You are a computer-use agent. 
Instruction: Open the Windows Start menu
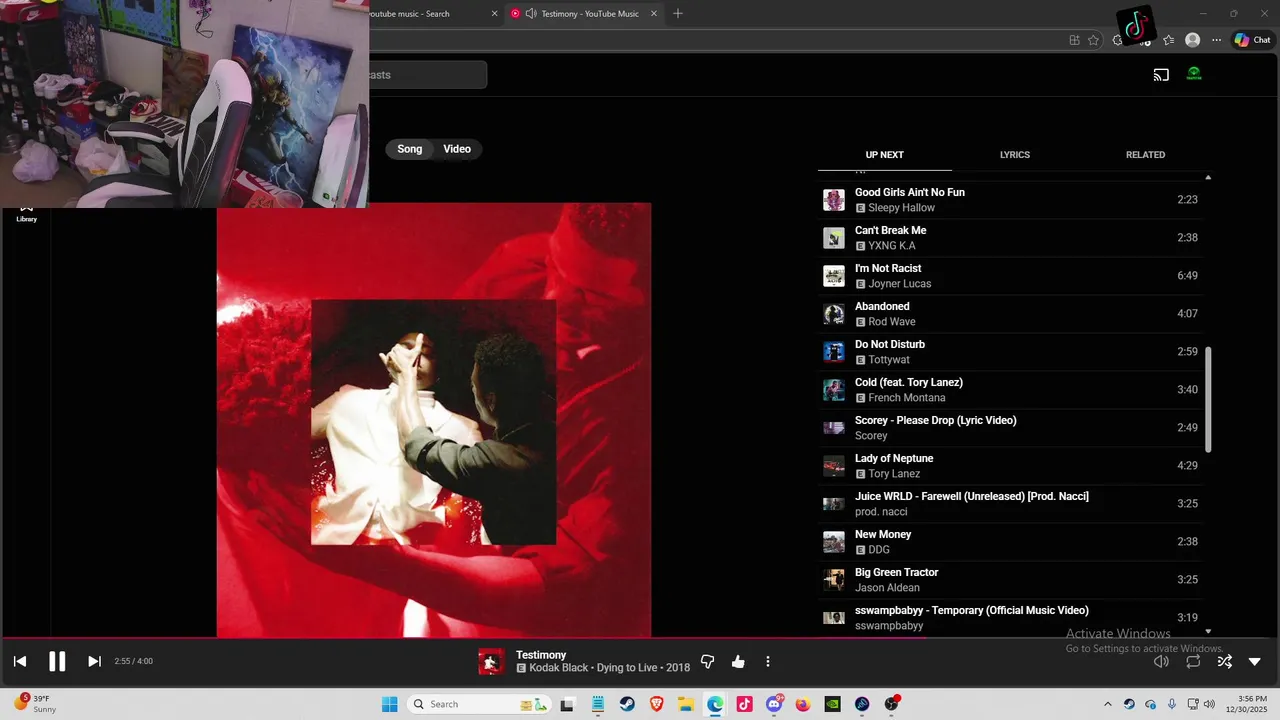point(389,704)
